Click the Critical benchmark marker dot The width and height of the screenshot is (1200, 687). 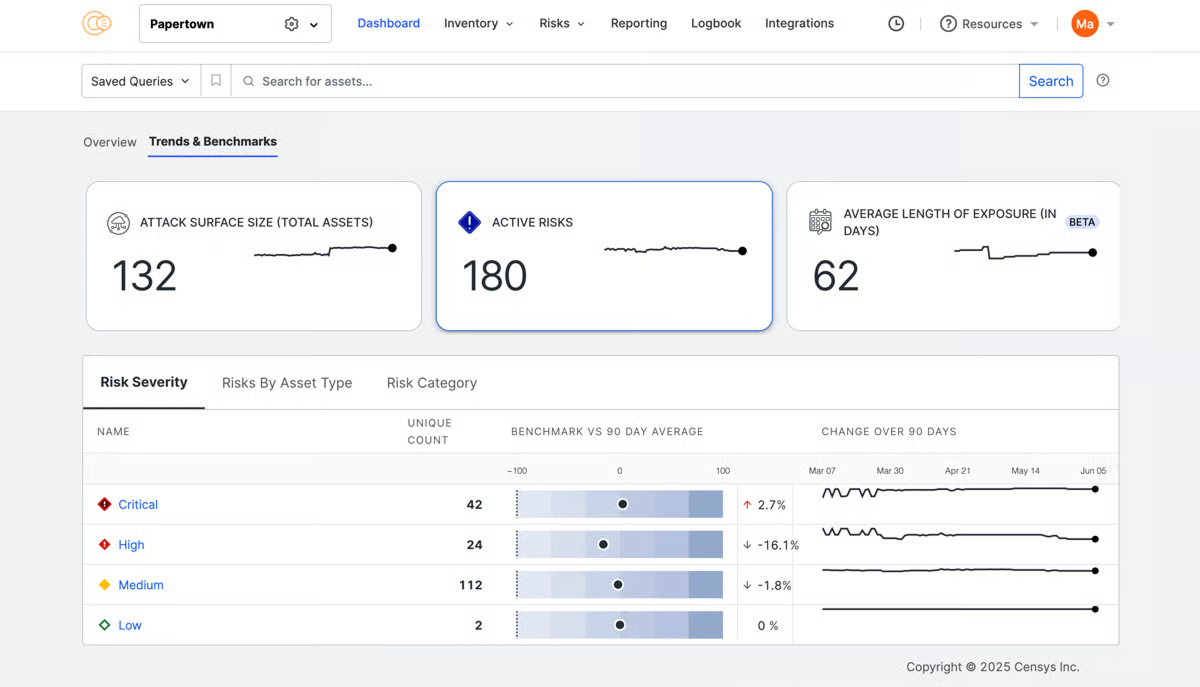point(622,505)
